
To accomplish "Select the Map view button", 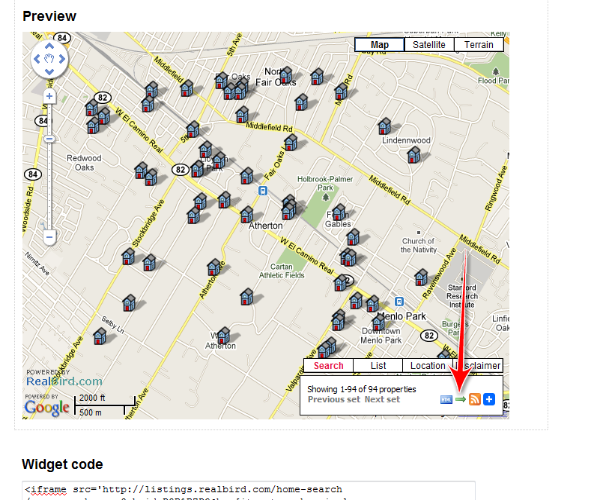I will pos(380,45).
